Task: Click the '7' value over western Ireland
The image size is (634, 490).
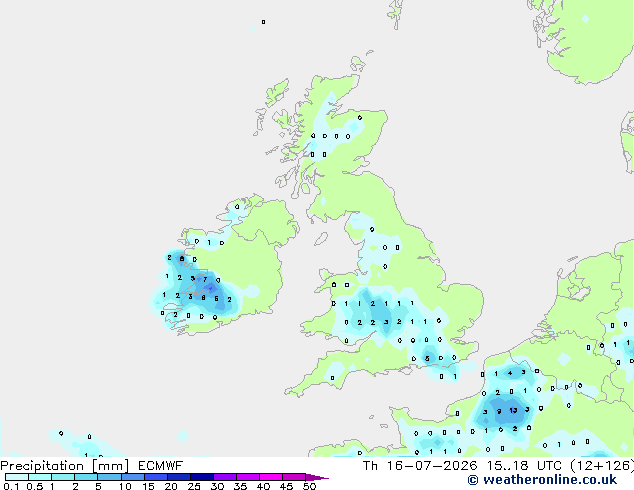Action: [205, 279]
